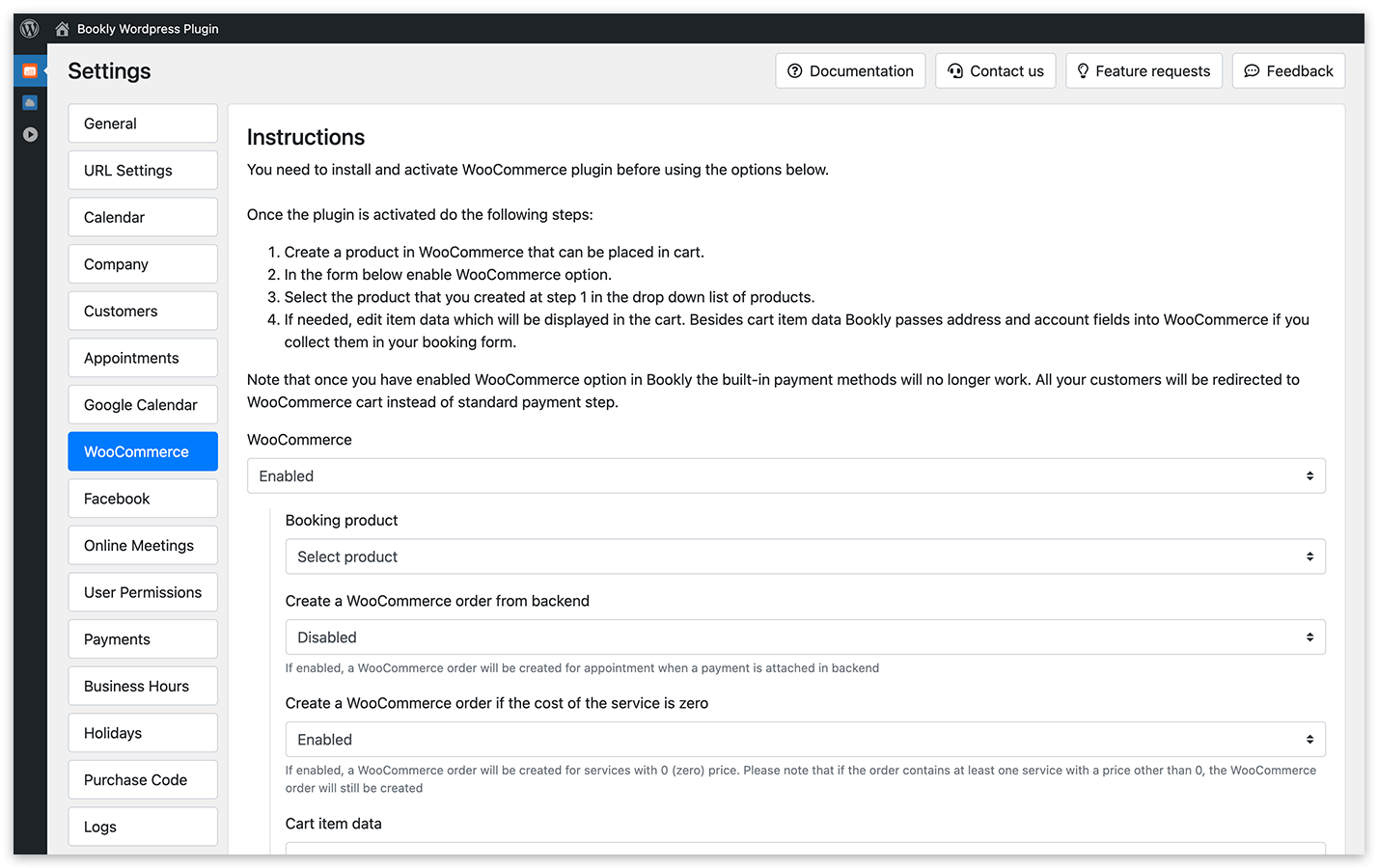Click the Feature requests lightbulb icon
Image resolution: width=1378 pixels, height=868 pixels.
(1083, 70)
